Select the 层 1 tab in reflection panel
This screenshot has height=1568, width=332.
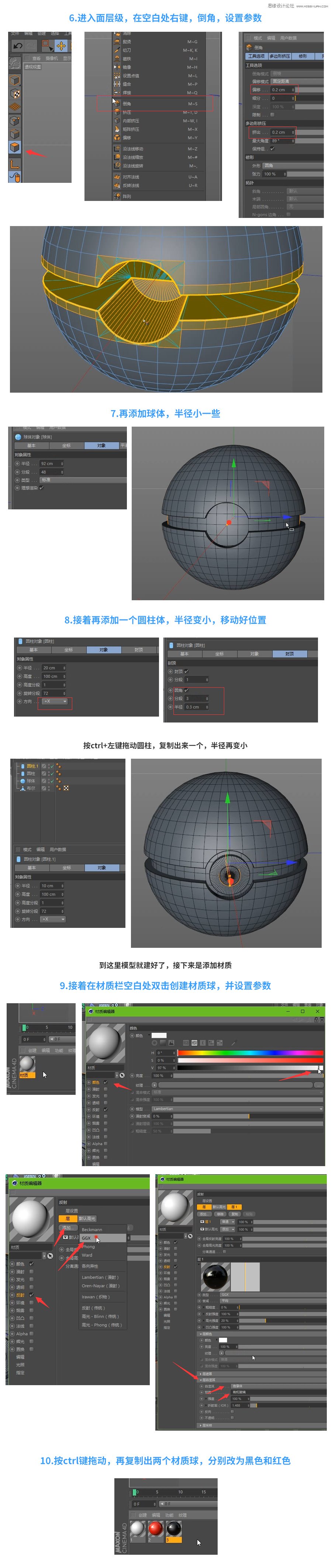coord(235,1206)
